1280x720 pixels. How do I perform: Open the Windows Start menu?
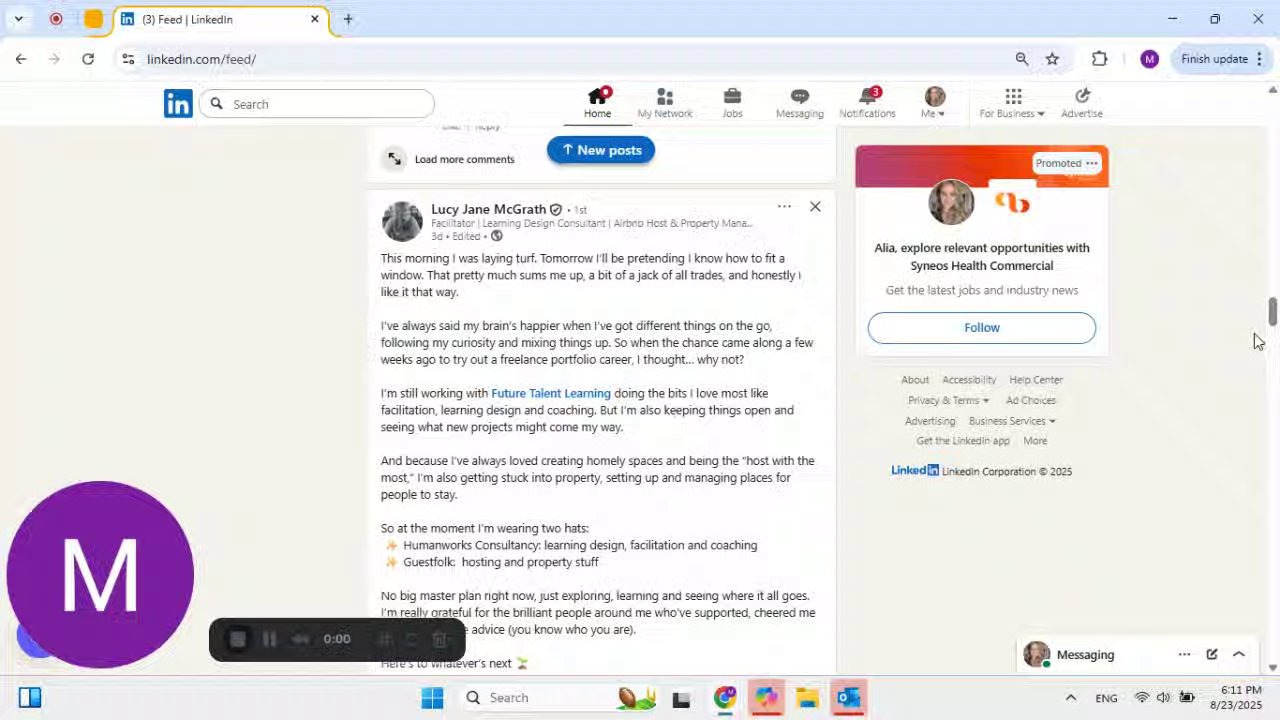[432, 698]
